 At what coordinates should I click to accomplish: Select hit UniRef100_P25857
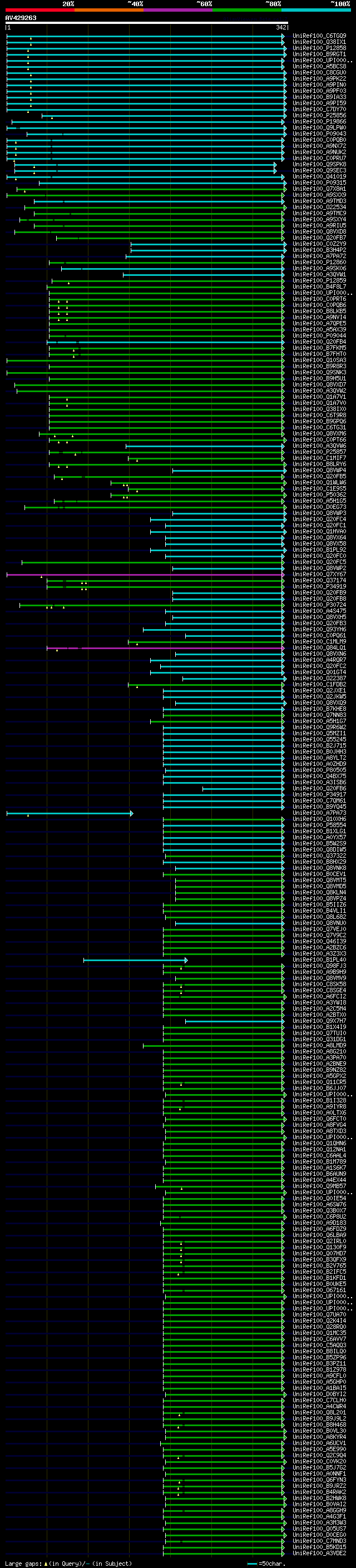pyautogui.click(x=319, y=452)
